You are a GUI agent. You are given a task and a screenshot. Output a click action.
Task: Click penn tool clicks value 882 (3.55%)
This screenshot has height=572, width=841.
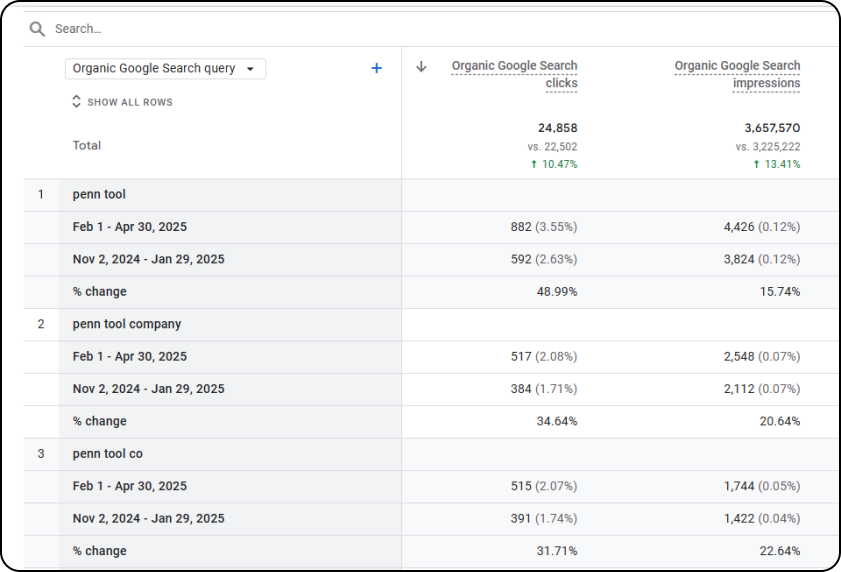coord(544,227)
